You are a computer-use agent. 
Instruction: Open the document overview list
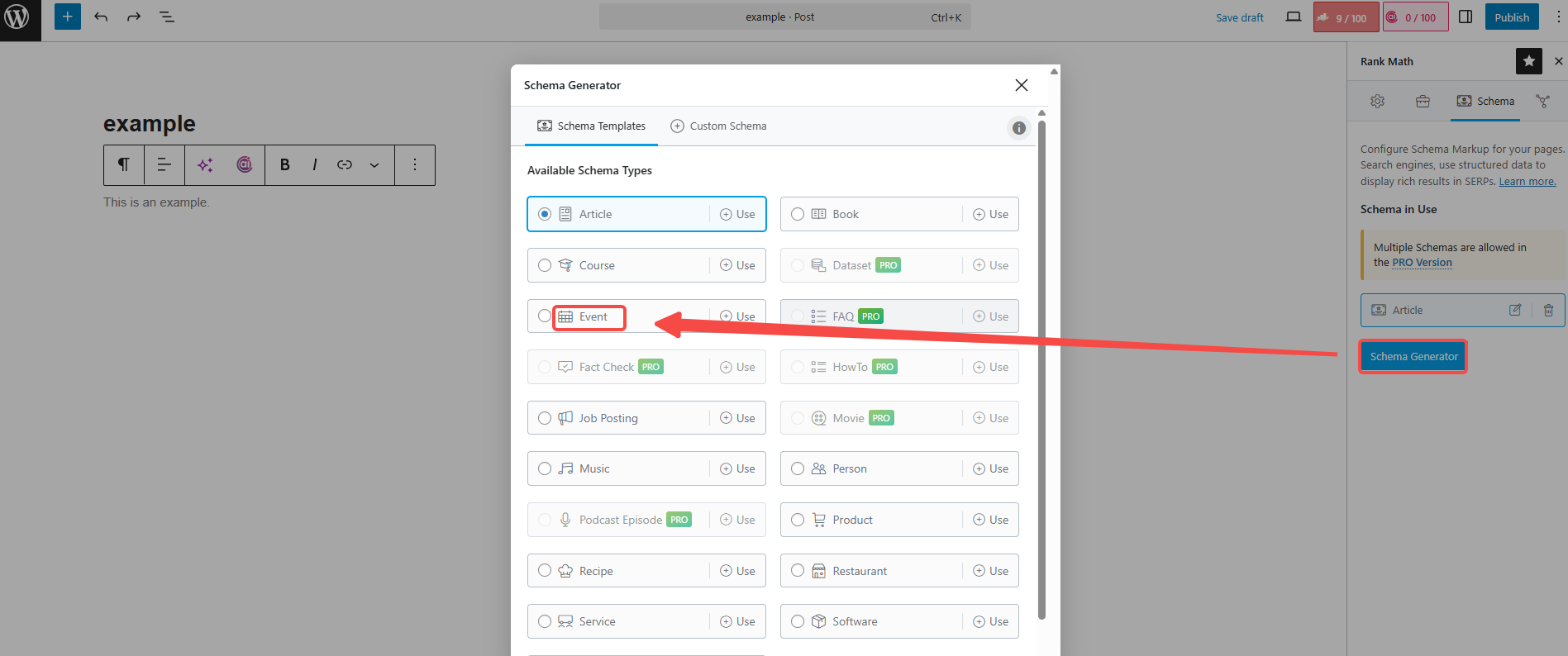167,17
